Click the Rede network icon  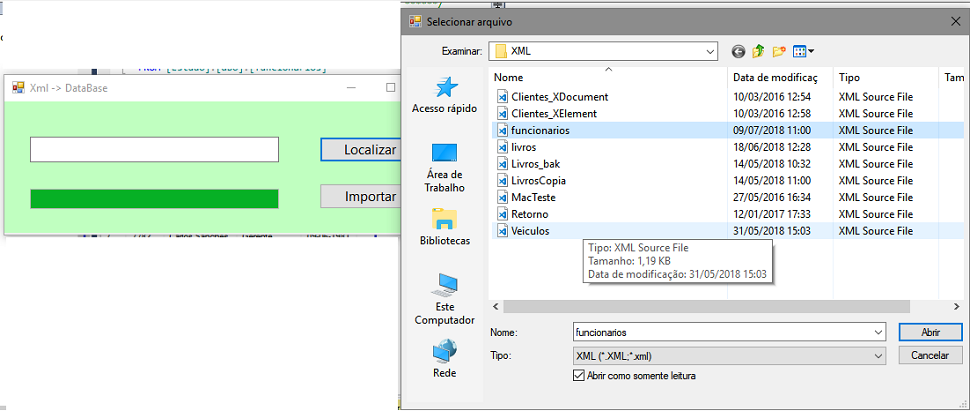(x=444, y=359)
